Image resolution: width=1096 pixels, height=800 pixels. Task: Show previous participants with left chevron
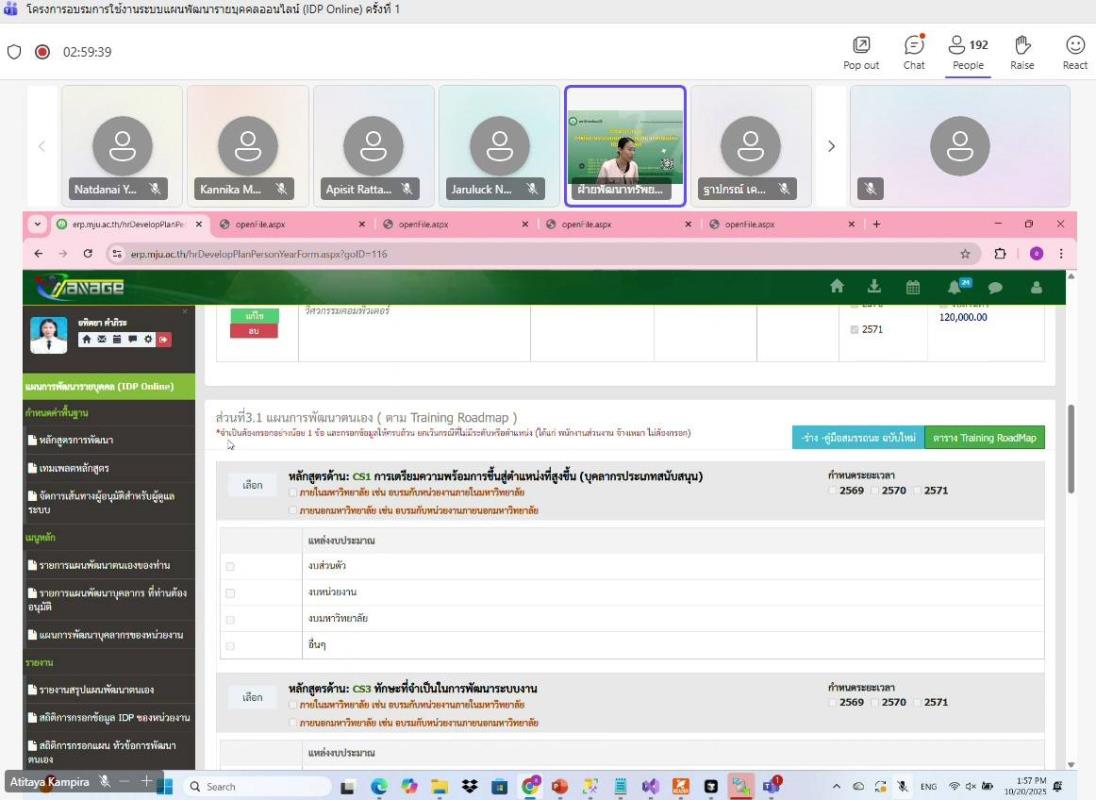[x=42, y=146]
